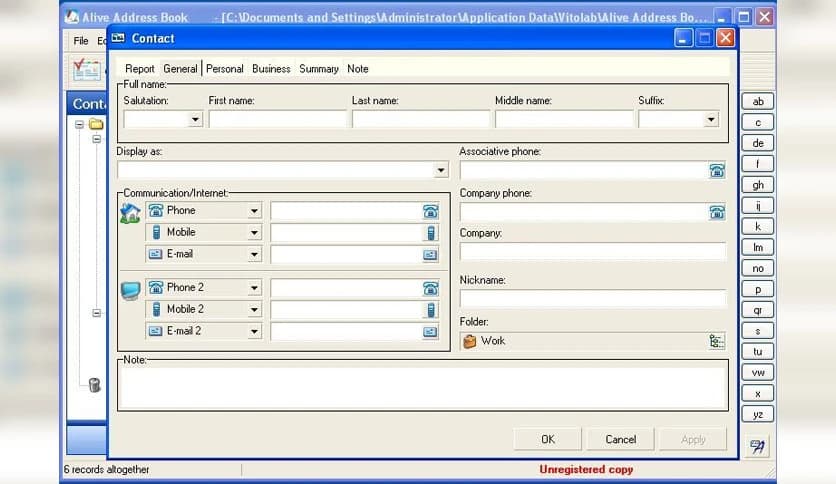The width and height of the screenshot is (836, 484).
Task: Click the mobile icon in Mobile 2 field
Action: 431,310
